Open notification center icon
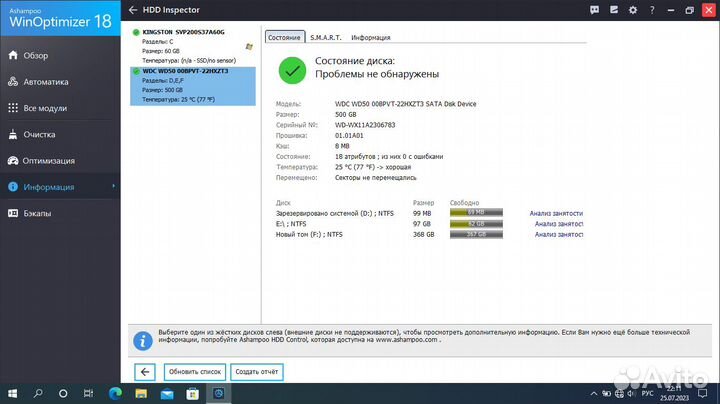The image size is (720, 404). 703,393
